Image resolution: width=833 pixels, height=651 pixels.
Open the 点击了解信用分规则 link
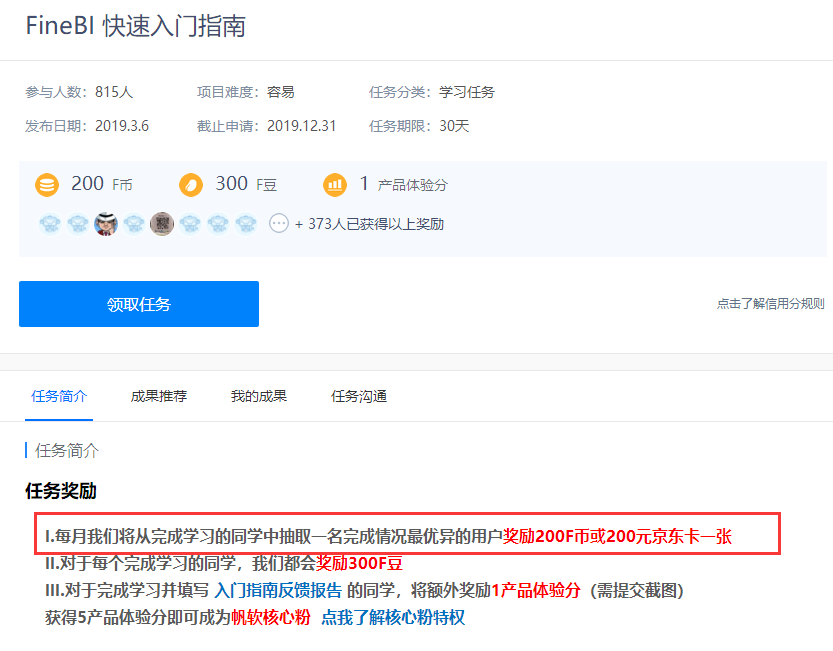click(770, 303)
